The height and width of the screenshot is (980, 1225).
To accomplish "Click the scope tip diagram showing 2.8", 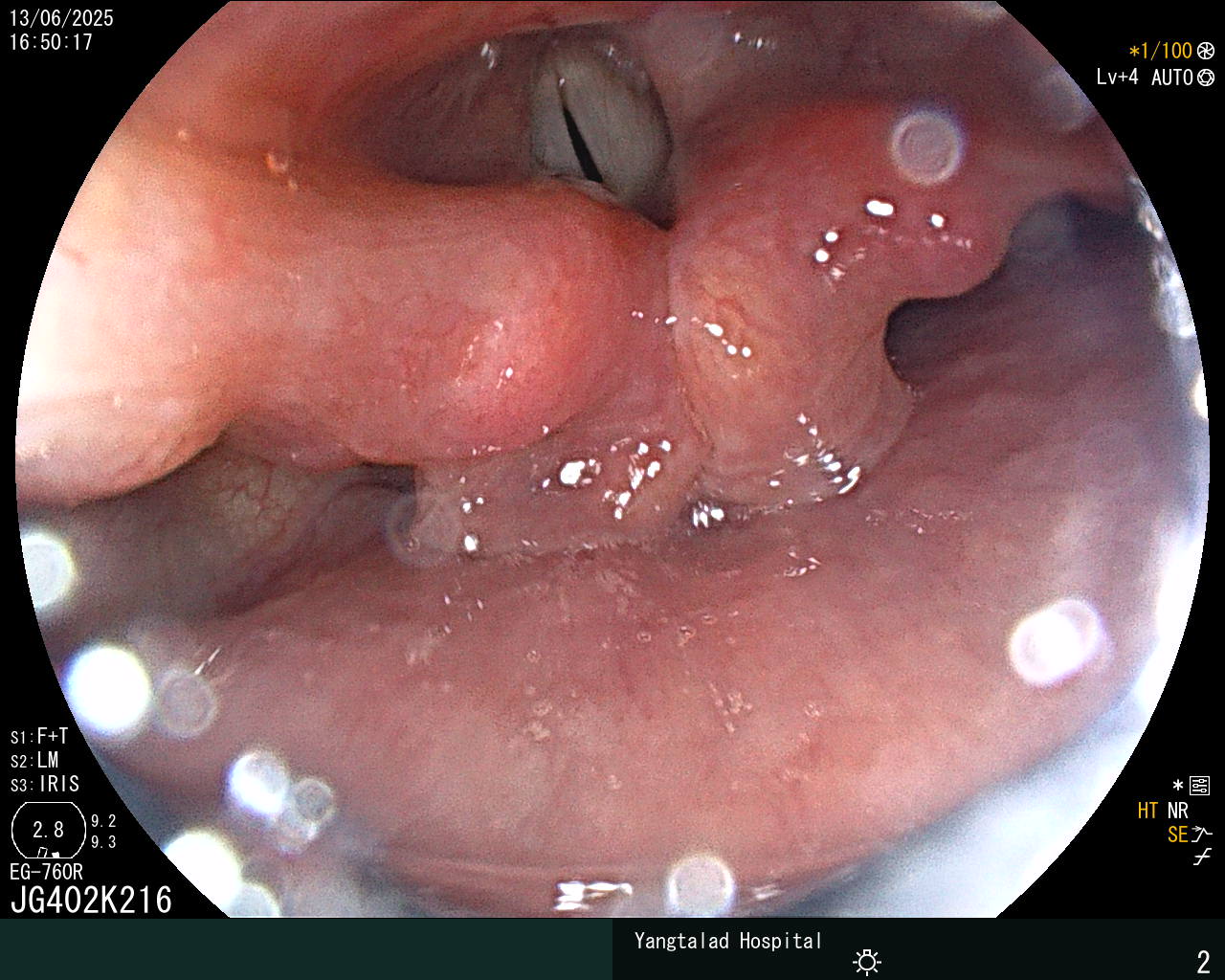I will [49, 831].
